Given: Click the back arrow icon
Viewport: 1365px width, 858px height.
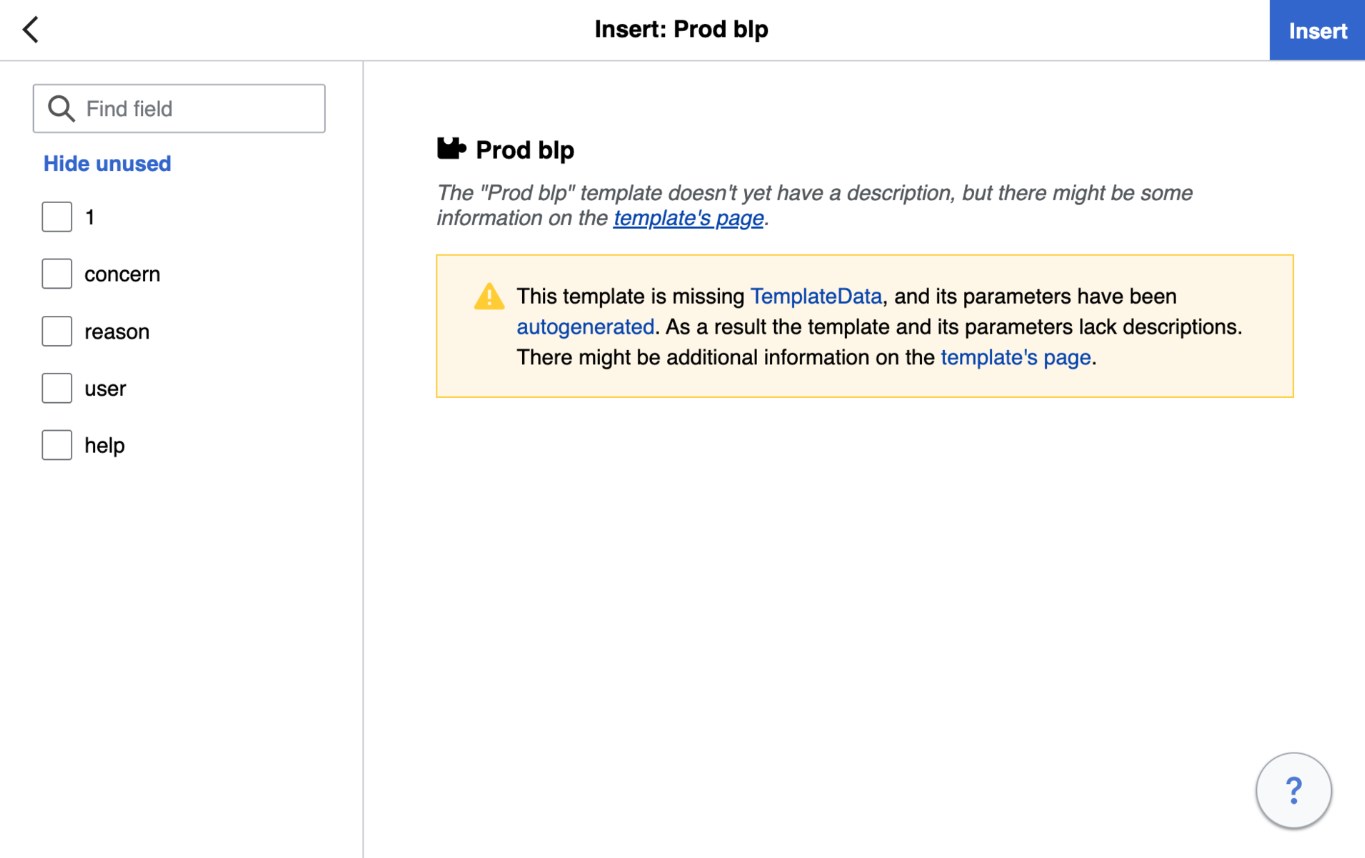Looking at the screenshot, I should (x=31, y=30).
